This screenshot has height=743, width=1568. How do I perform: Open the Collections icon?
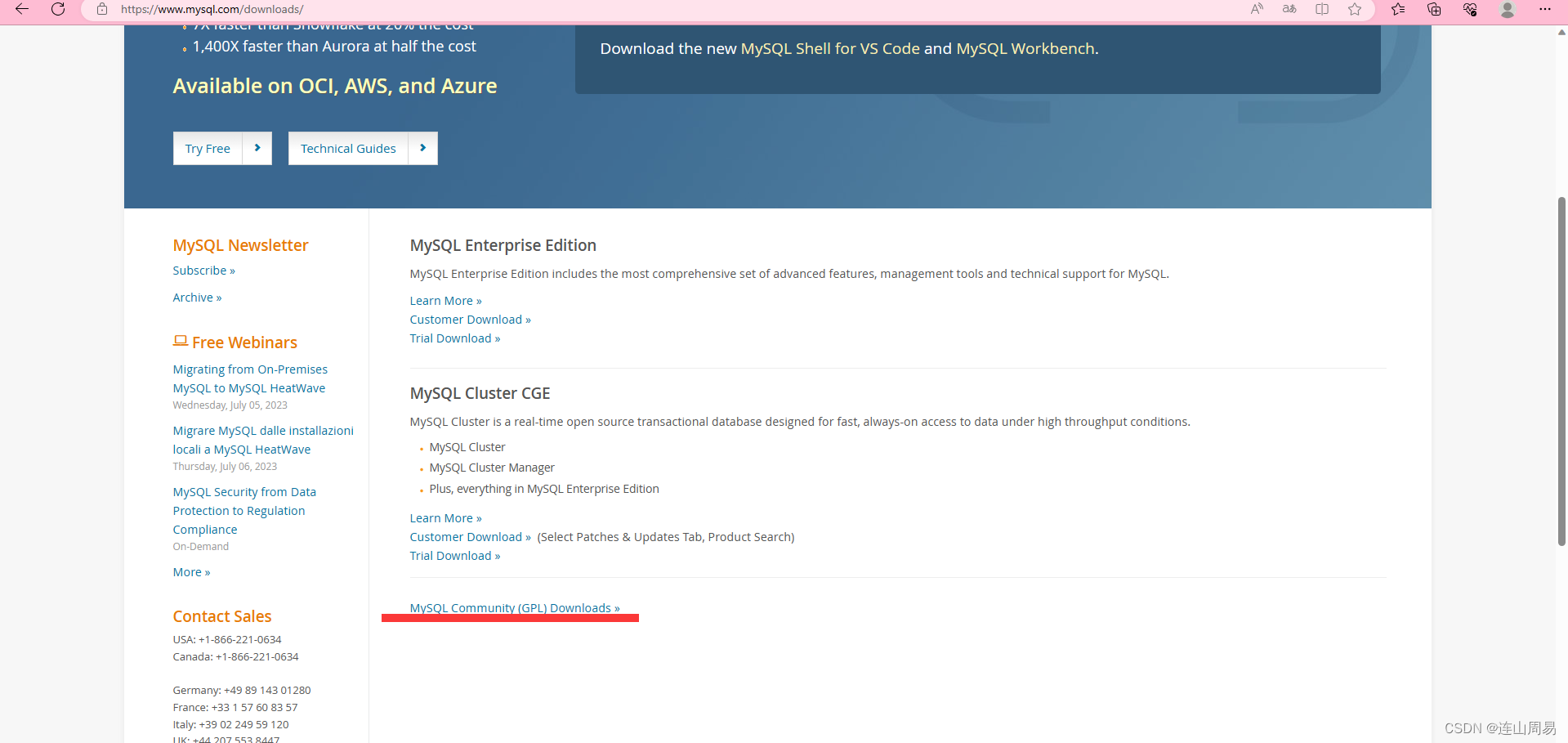(1434, 9)
